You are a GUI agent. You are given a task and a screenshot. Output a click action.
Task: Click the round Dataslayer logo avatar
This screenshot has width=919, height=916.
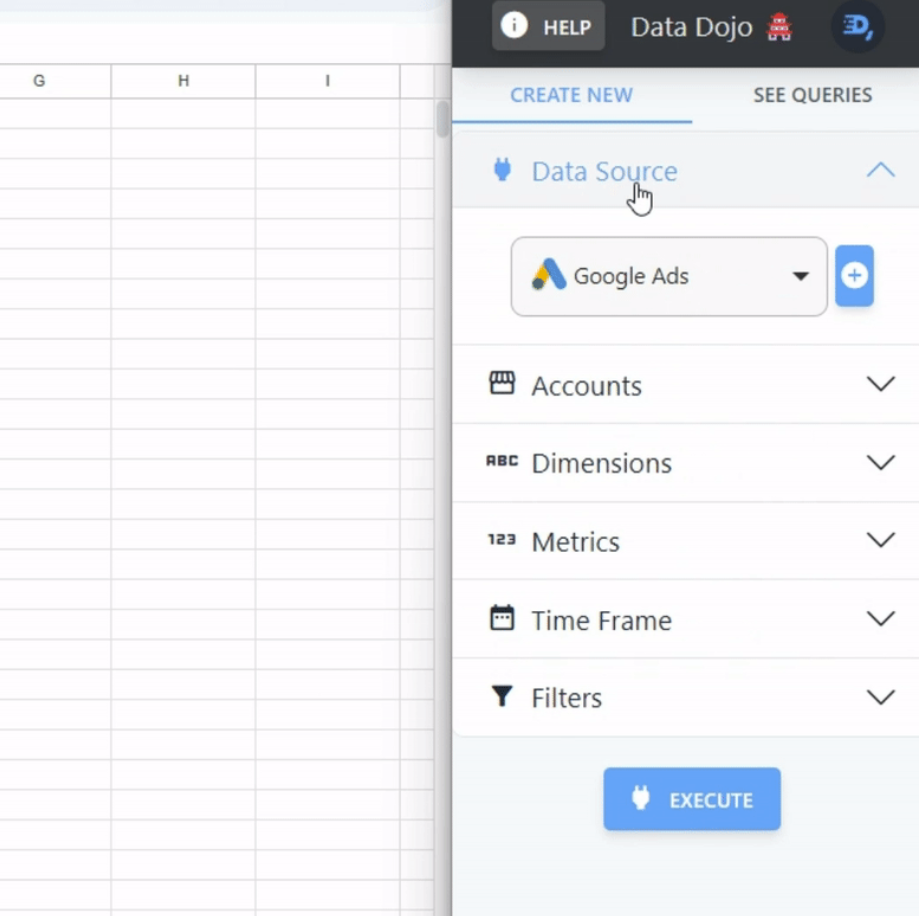pos(857,26)
